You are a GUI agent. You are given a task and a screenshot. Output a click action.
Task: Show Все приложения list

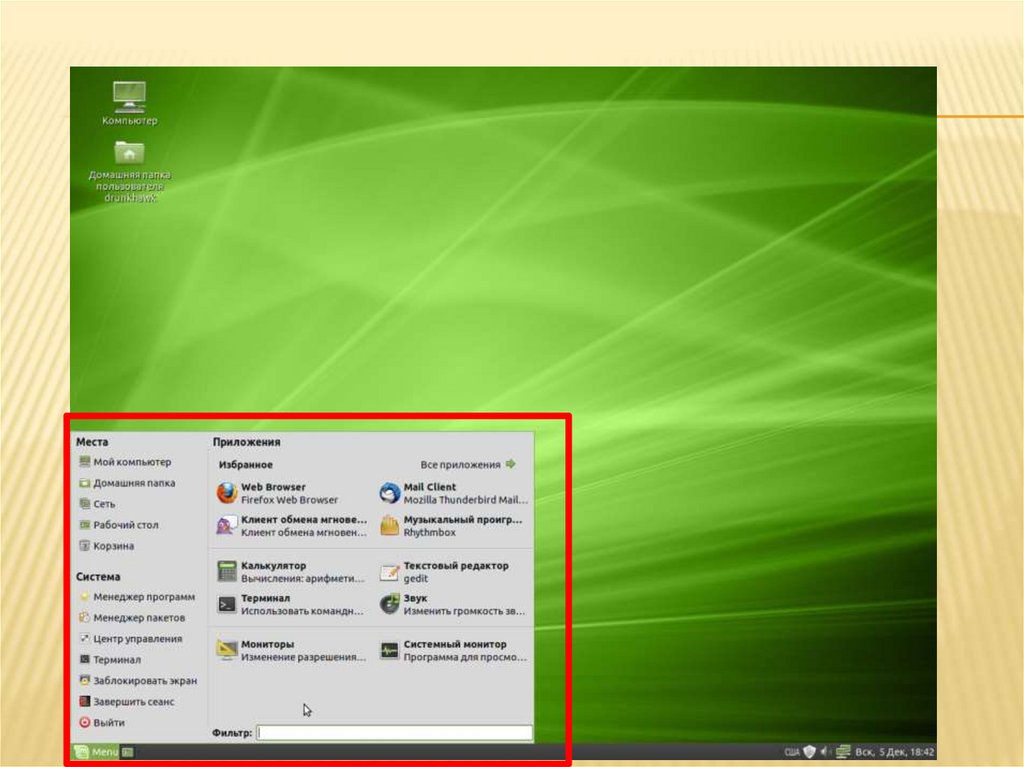pyautogui.click(x=468, y=465)
